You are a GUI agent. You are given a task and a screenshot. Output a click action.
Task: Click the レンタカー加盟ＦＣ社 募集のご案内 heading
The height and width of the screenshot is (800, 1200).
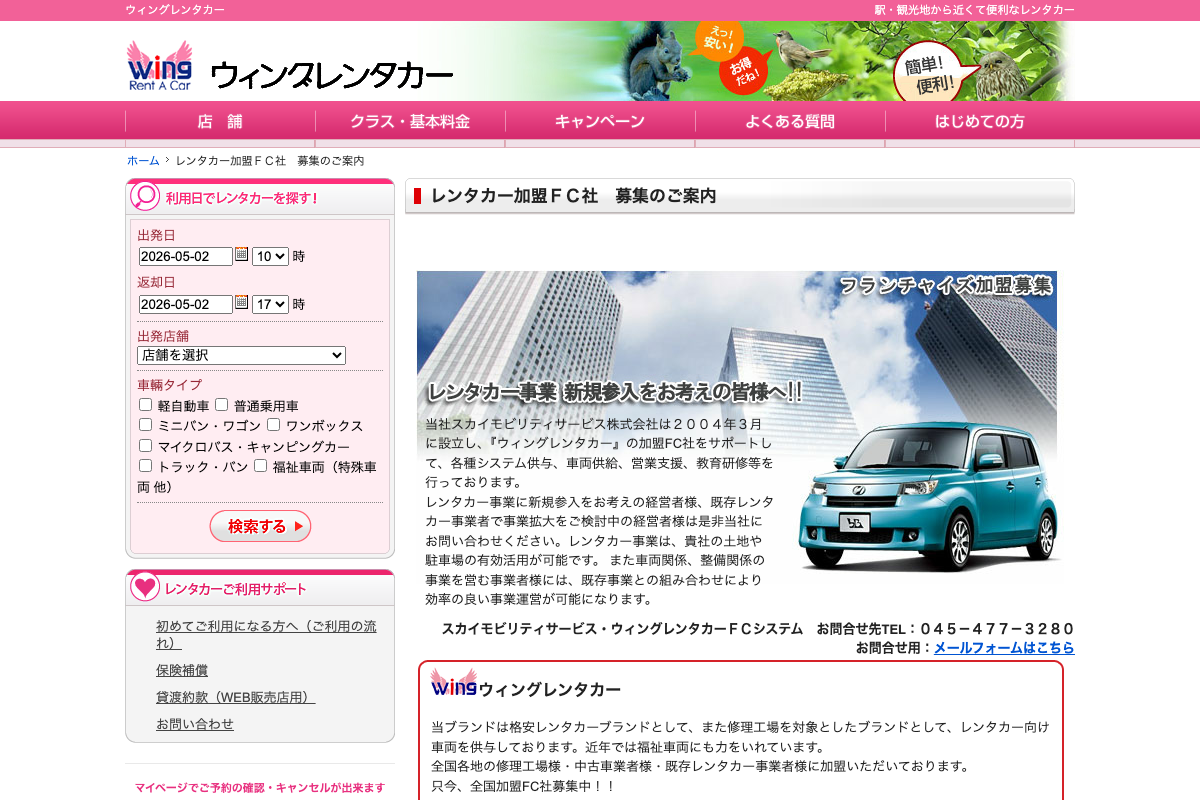coord(573,196)
